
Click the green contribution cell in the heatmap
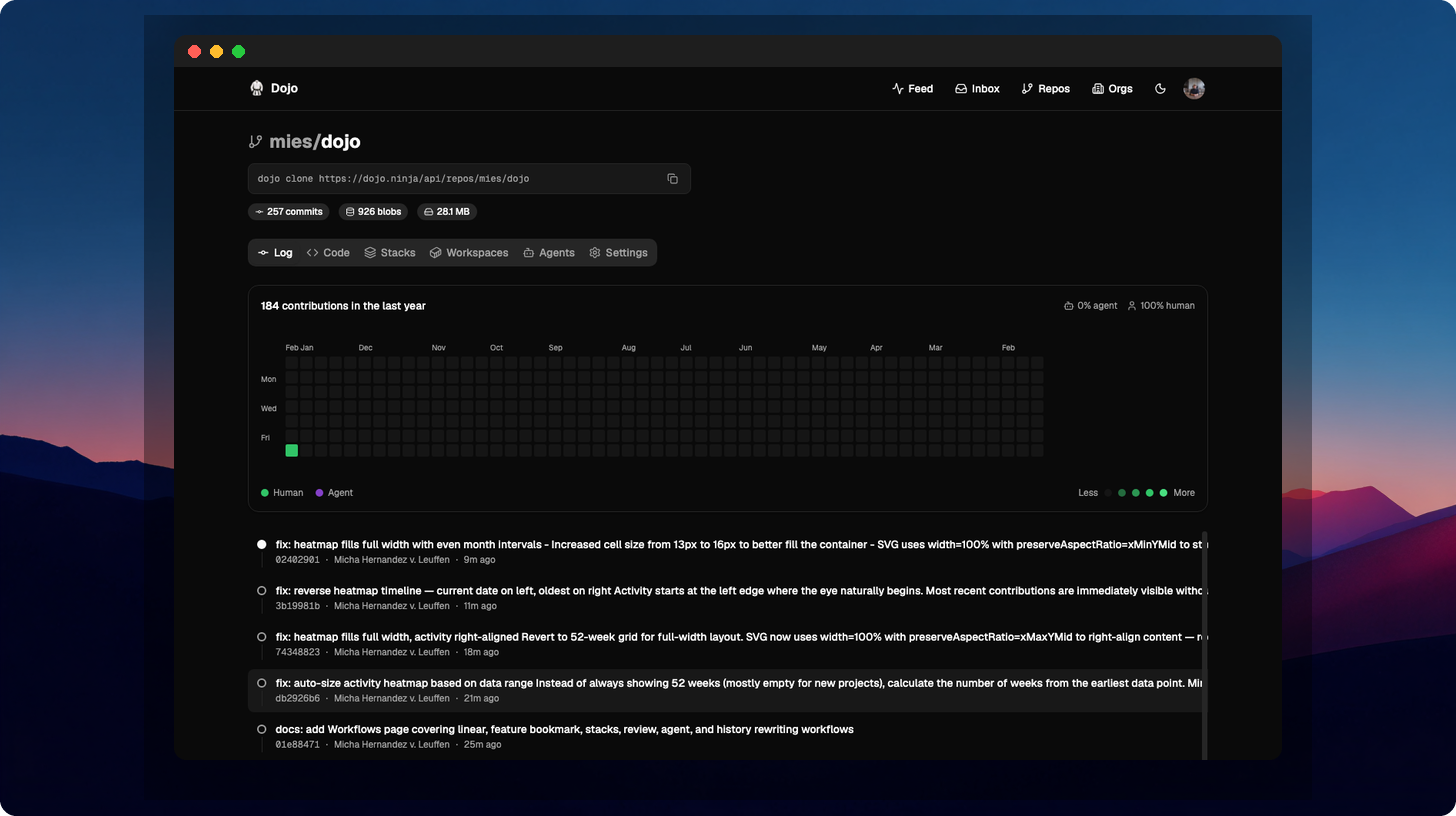coord(291,450)
